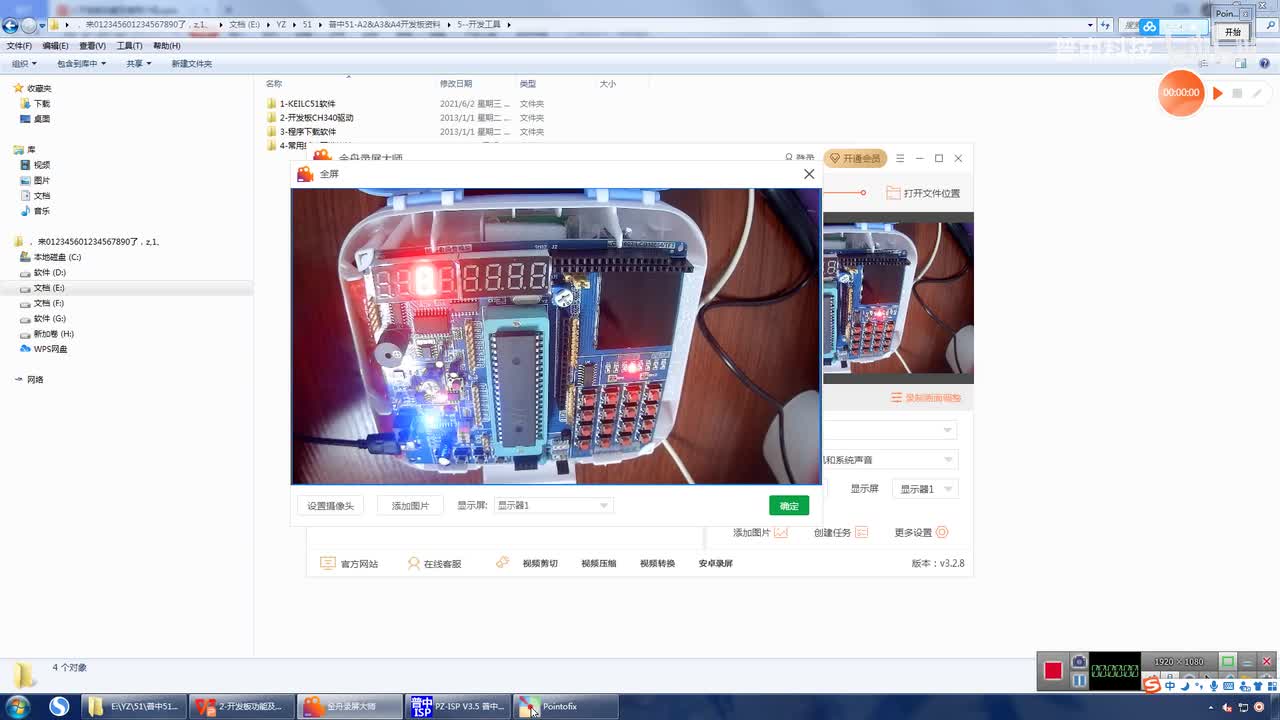Select 软件 (G:) drive
1280x720 pixels.
coord(49,319)
